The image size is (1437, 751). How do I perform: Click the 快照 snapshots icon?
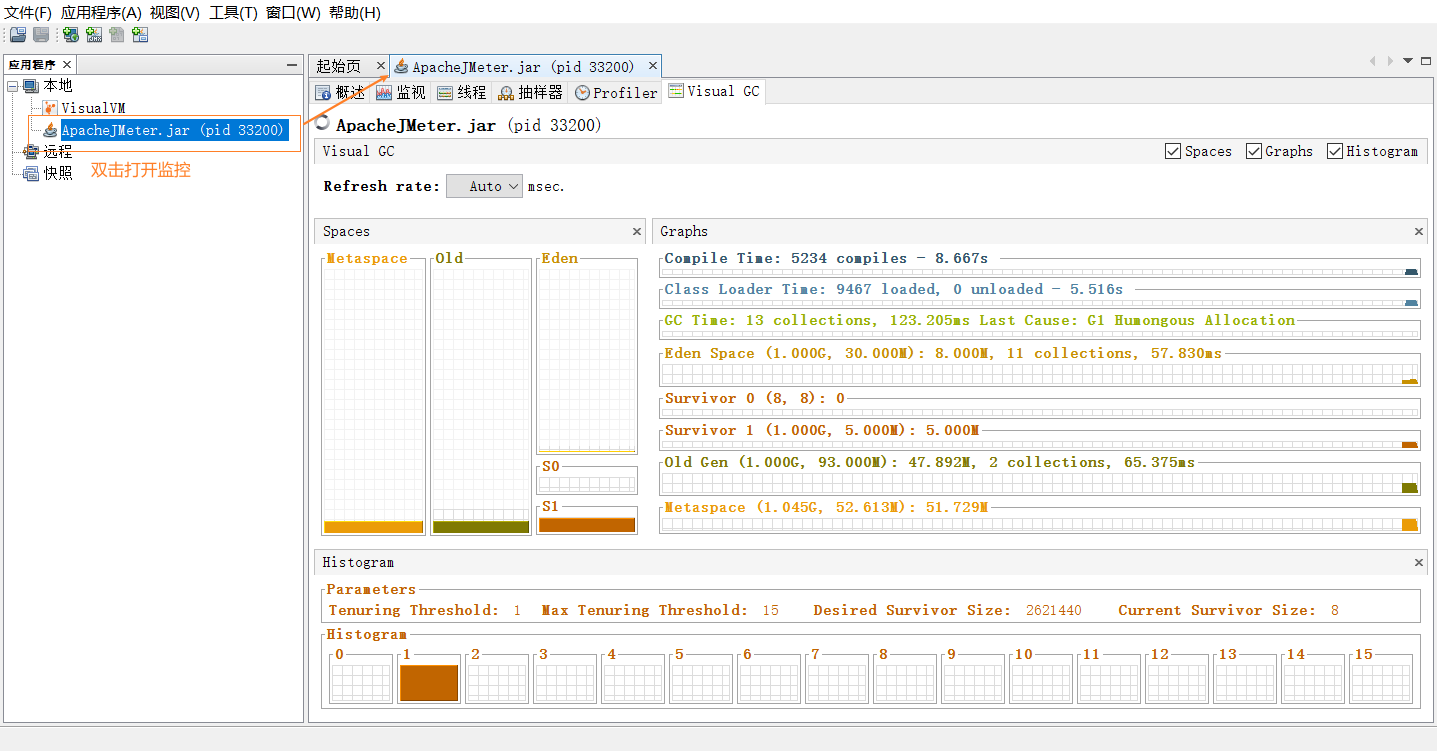point(31,173)
